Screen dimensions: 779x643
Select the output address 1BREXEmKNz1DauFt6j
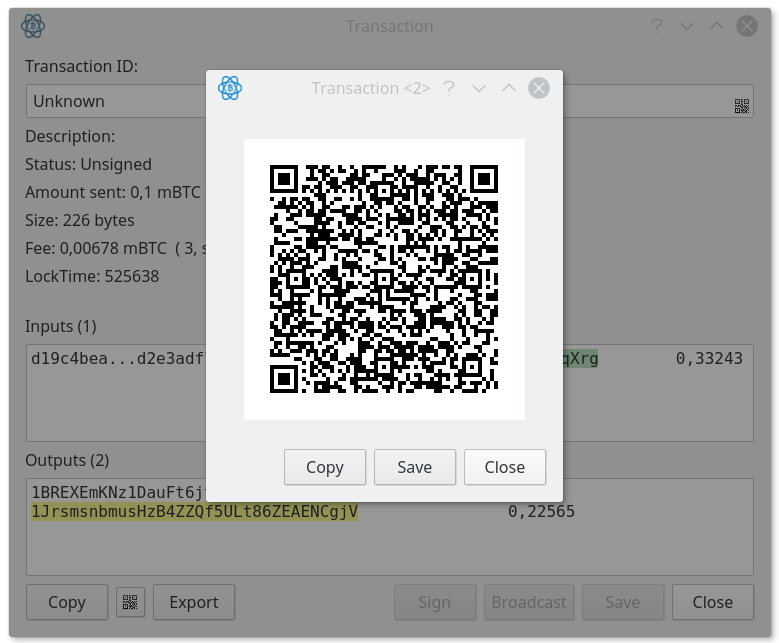click(118, 492)
